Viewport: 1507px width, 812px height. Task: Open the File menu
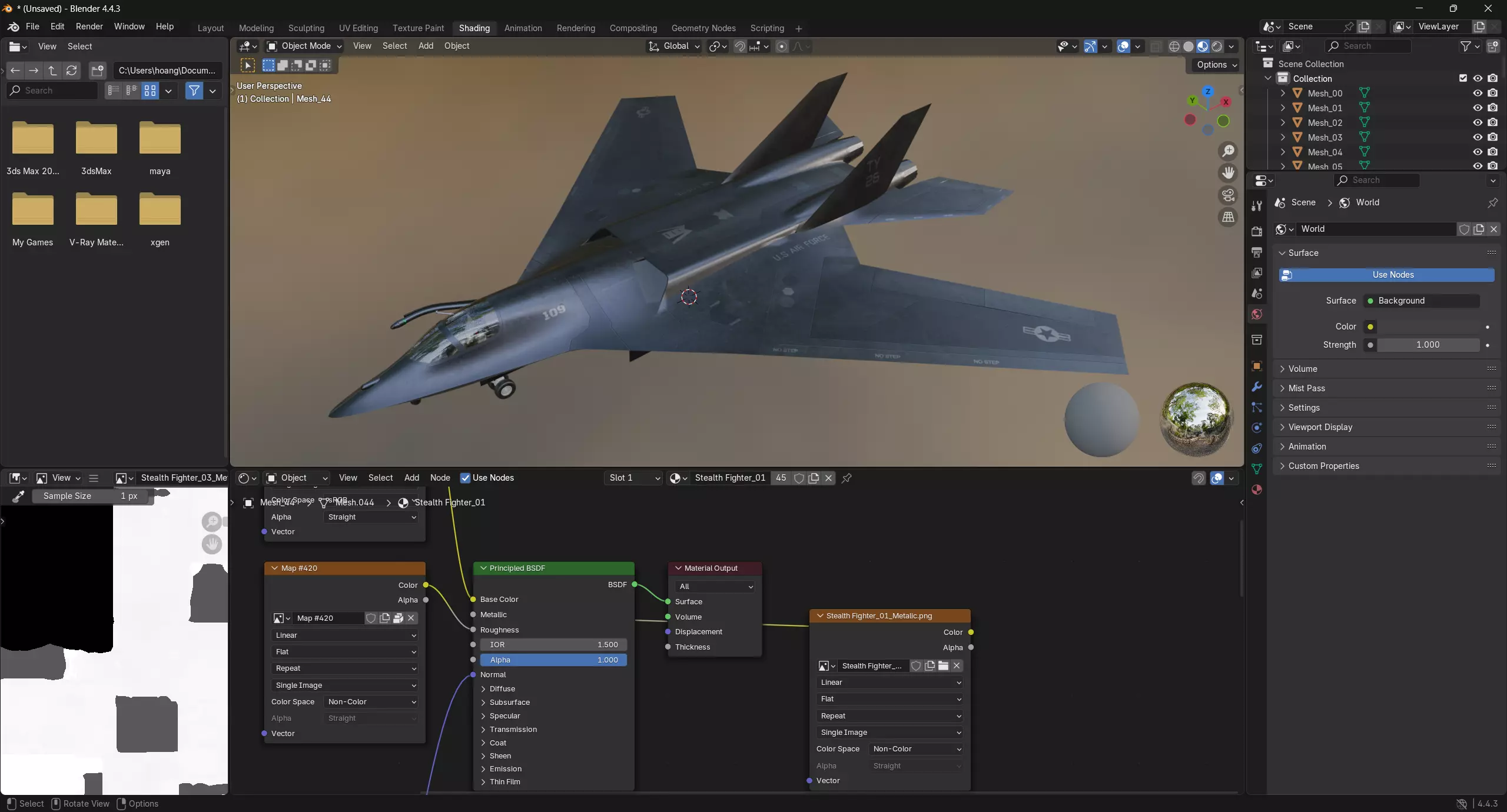(x=32, y=26)
